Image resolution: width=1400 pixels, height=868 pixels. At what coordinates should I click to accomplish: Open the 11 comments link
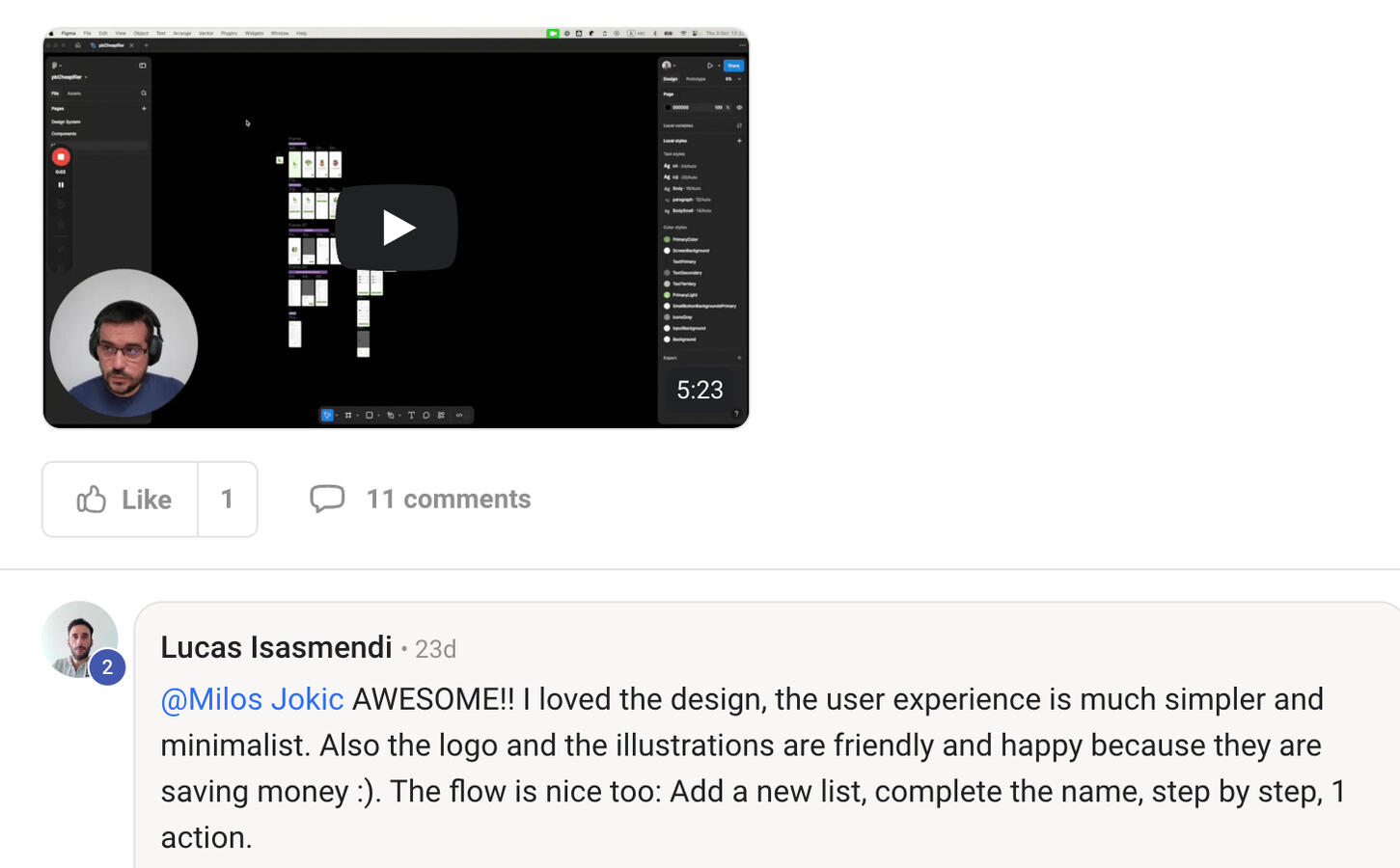448,499
